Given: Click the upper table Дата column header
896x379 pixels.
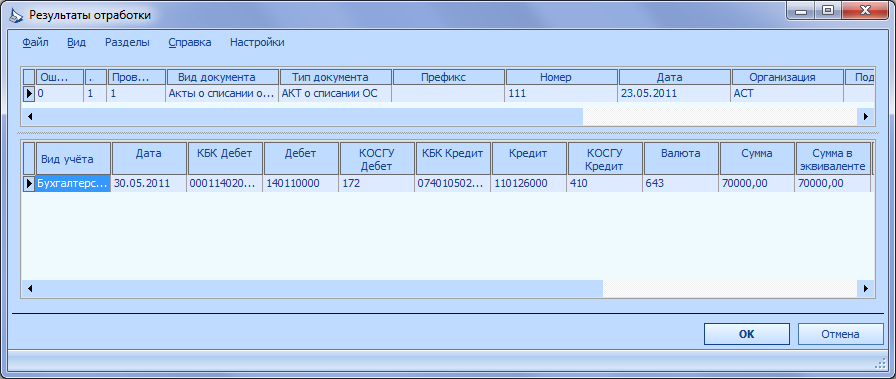Looking at the screenshot, I should [x=675, y=77].
